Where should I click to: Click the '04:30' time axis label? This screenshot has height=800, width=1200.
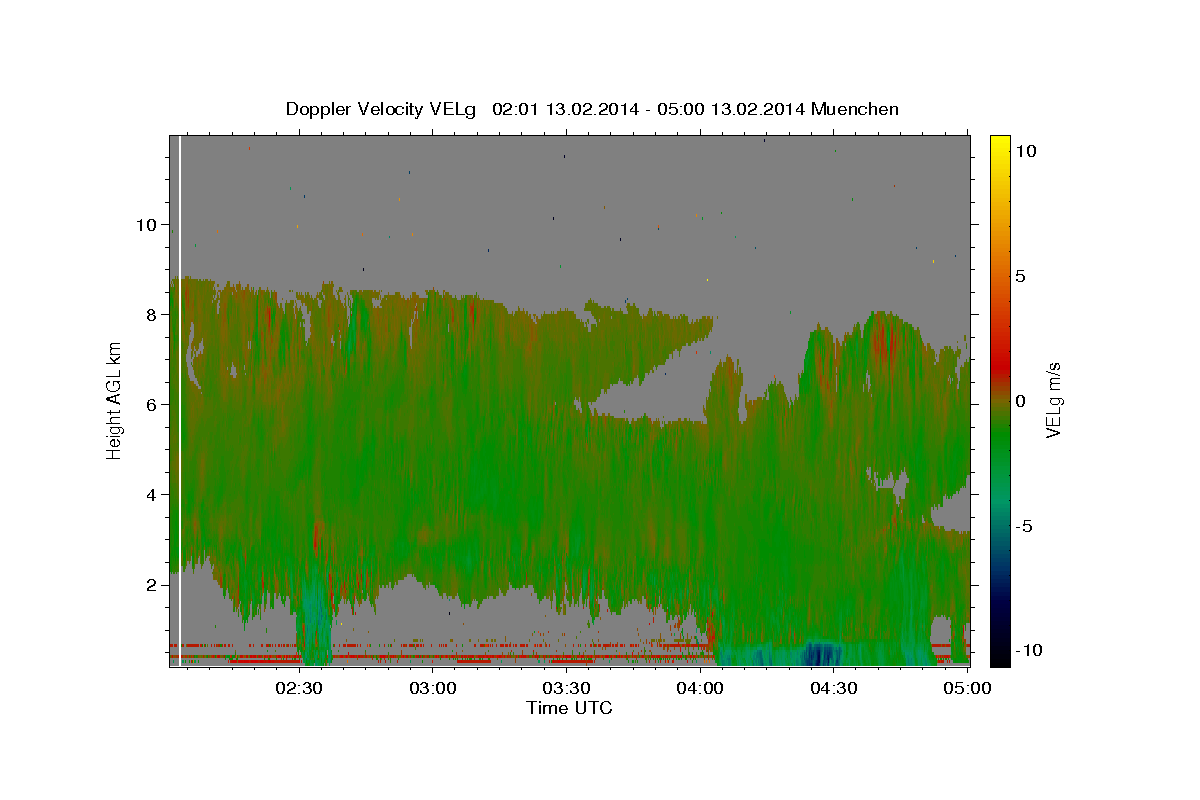833,688
